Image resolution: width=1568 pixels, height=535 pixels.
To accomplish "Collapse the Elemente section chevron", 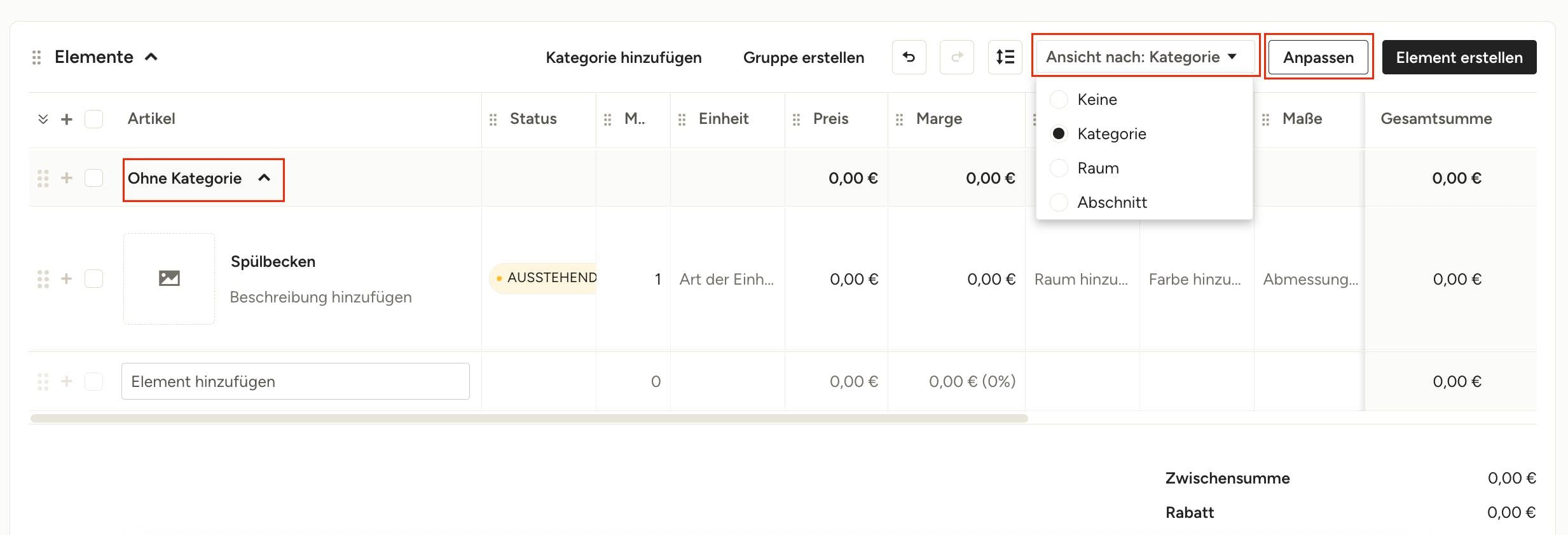I will [x=151, y=57].
